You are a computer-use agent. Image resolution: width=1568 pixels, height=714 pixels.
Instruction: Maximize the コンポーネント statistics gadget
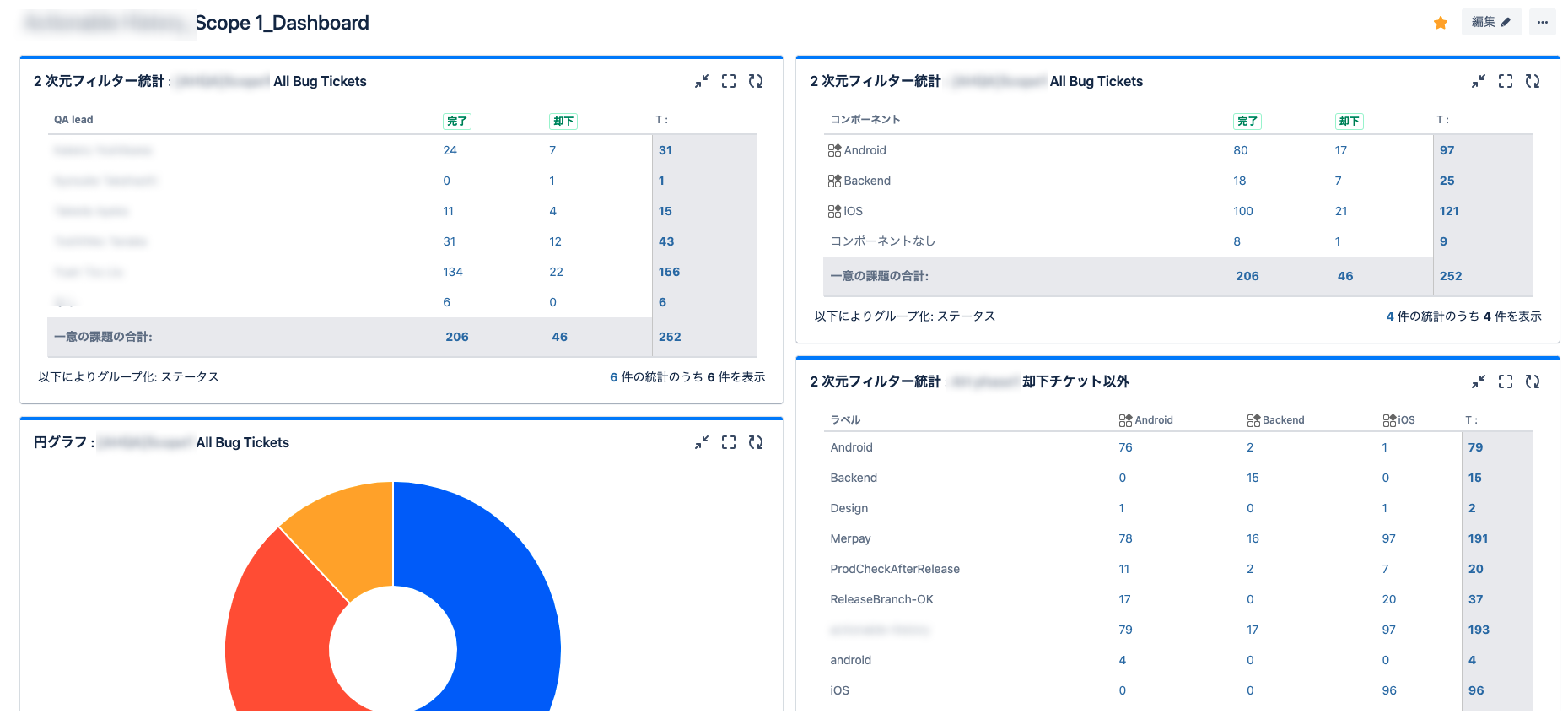click(x=1506, y=81)
